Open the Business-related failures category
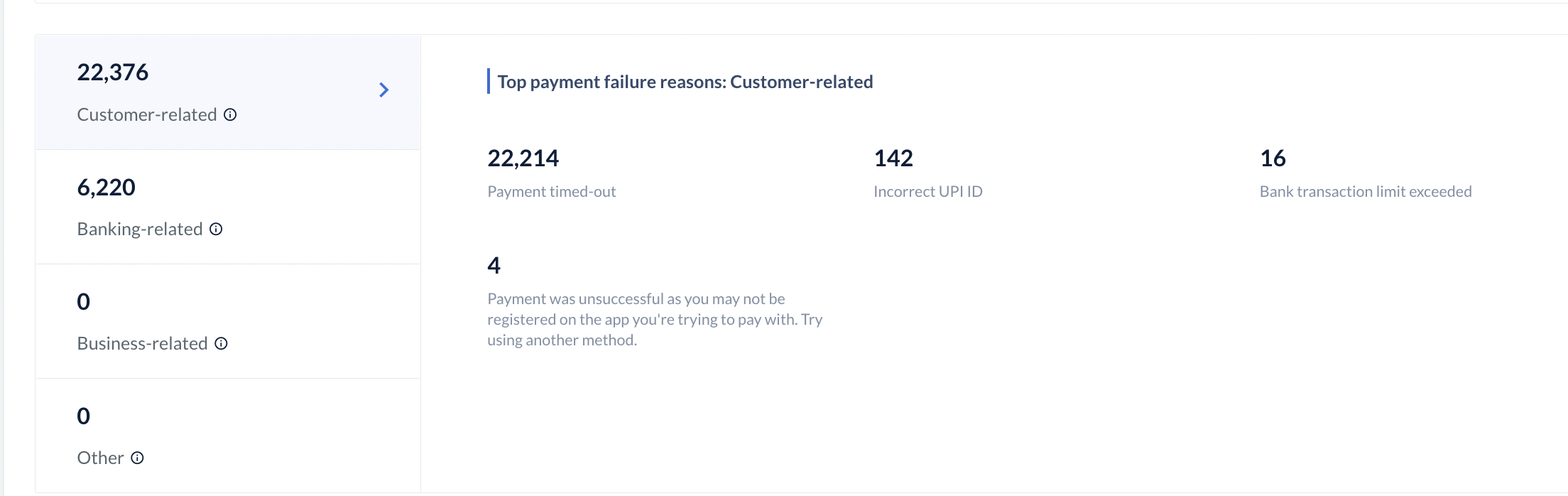This screenshot has height=496, width=1568. click(228, 321)
